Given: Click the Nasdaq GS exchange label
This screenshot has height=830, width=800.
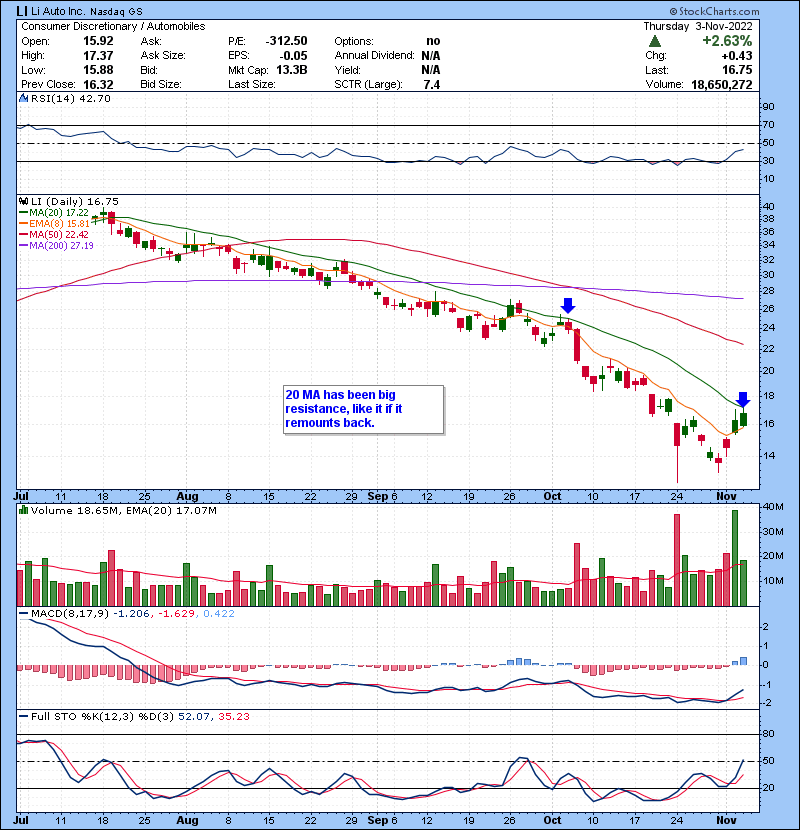Looking at the screenshot, I should pos(116,11).
